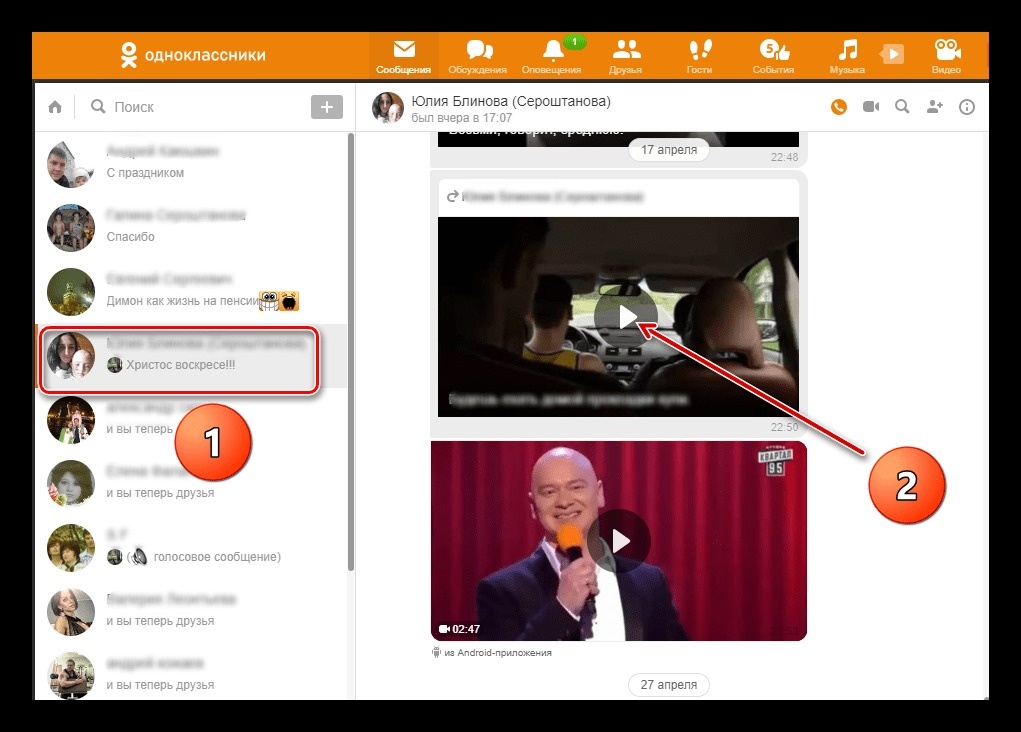The width and height of the screenshot is (1021, 732).
Task: Play the 02:47 Квартал 95 video
Action: [x=619, y=541]
